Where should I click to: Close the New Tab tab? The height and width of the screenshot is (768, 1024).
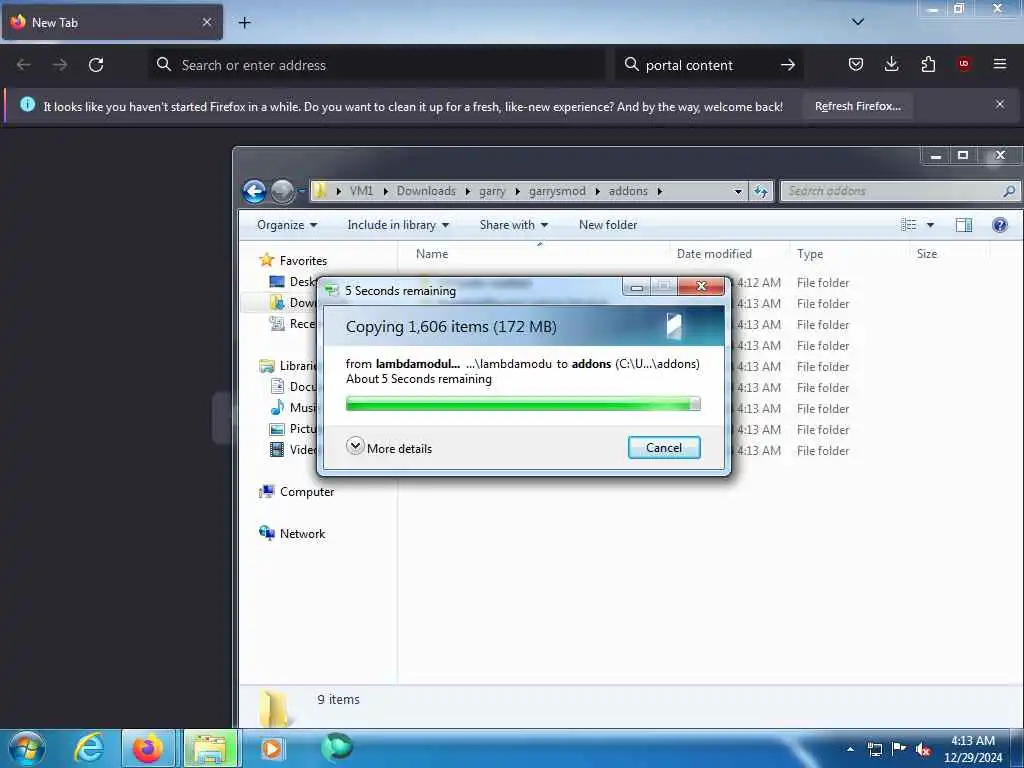[x=207, y=22]
